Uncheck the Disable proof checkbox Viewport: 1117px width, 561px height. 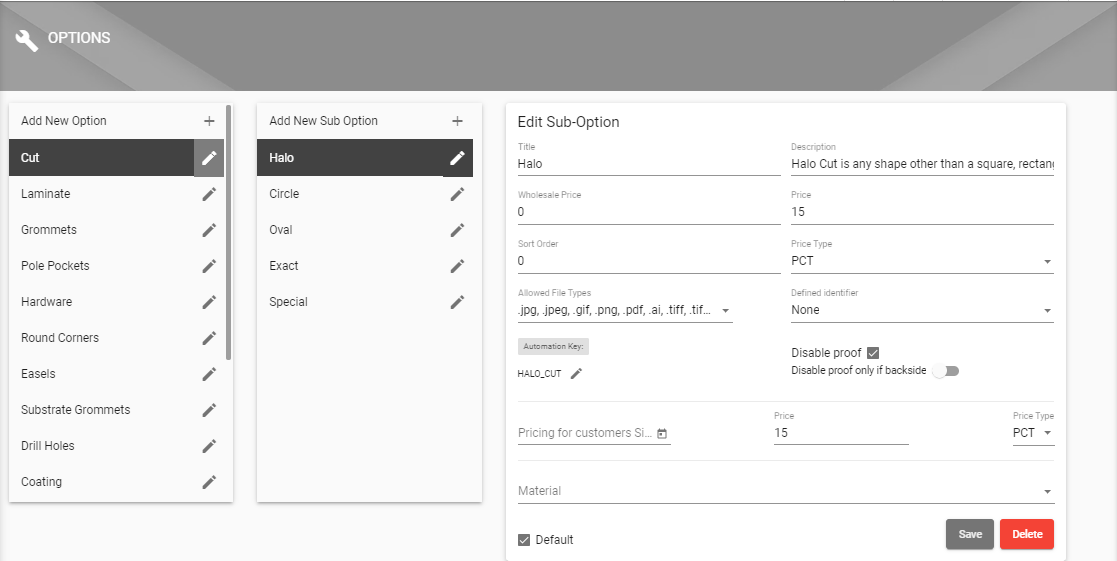(x=873, y=353)
